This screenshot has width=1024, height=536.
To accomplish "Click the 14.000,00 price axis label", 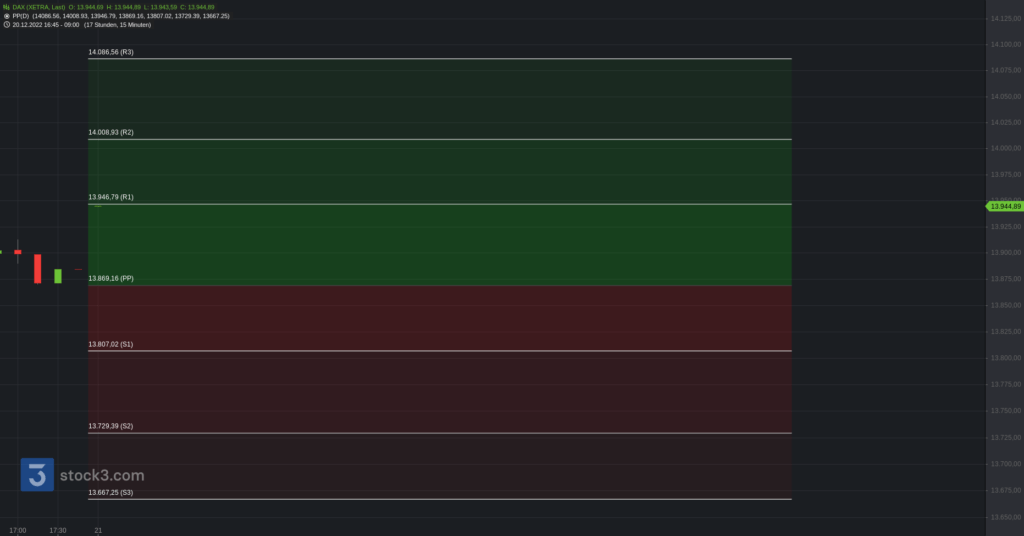I will pos(1003,149).
